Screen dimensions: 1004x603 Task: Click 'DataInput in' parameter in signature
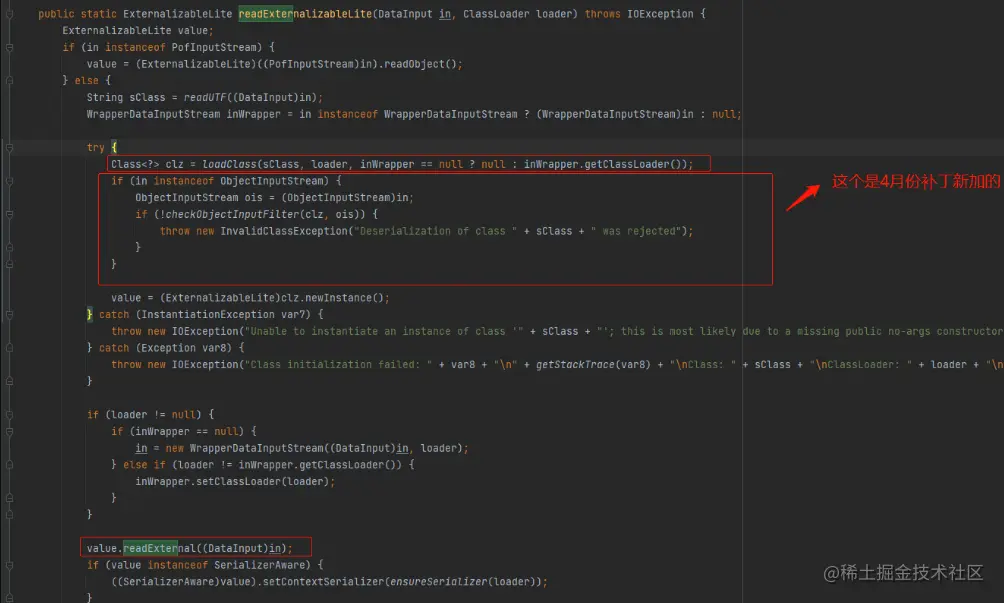point(414,14)
